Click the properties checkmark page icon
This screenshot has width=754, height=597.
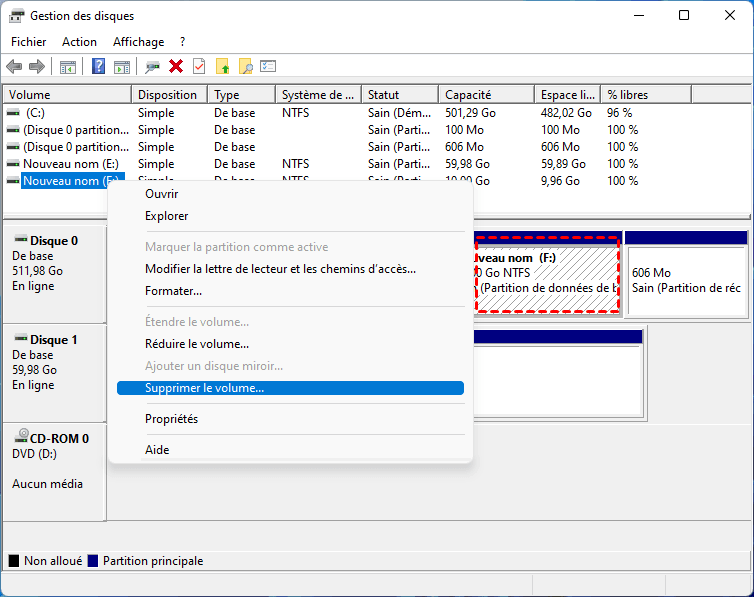199,66
